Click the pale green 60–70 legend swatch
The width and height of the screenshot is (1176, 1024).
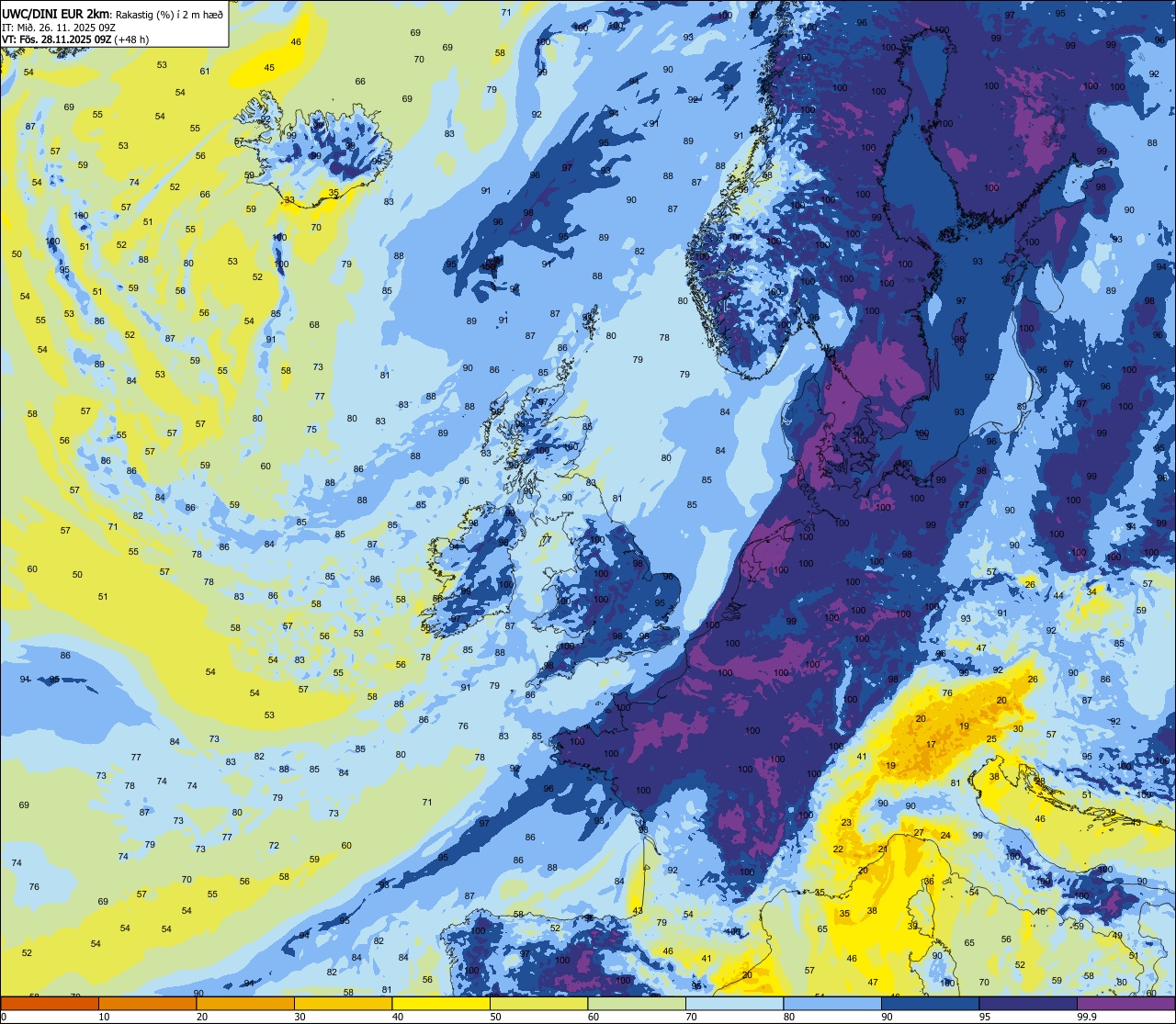(637, 1003)
